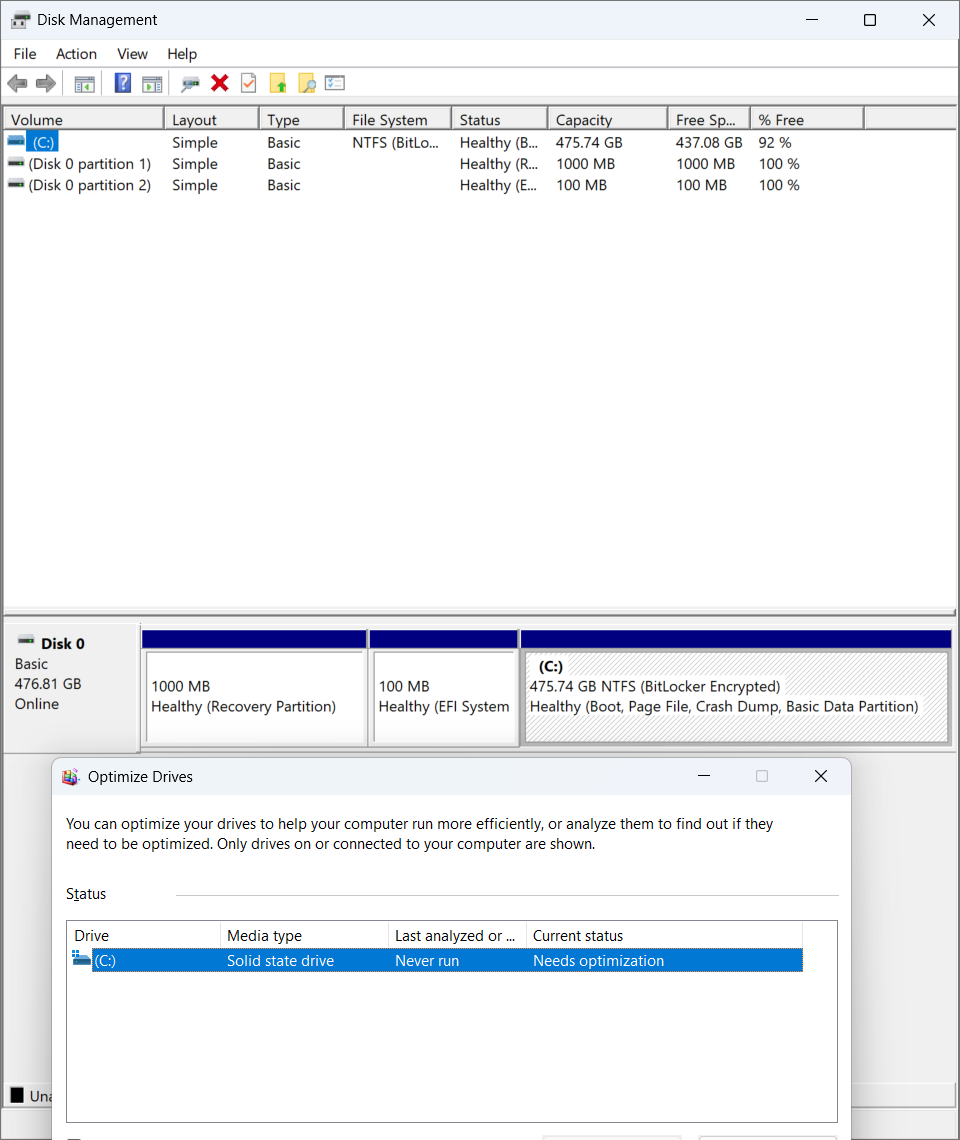Screen dimensions: 960x1140
Task: Click the 92 % free cell
Action: [775, 142]
